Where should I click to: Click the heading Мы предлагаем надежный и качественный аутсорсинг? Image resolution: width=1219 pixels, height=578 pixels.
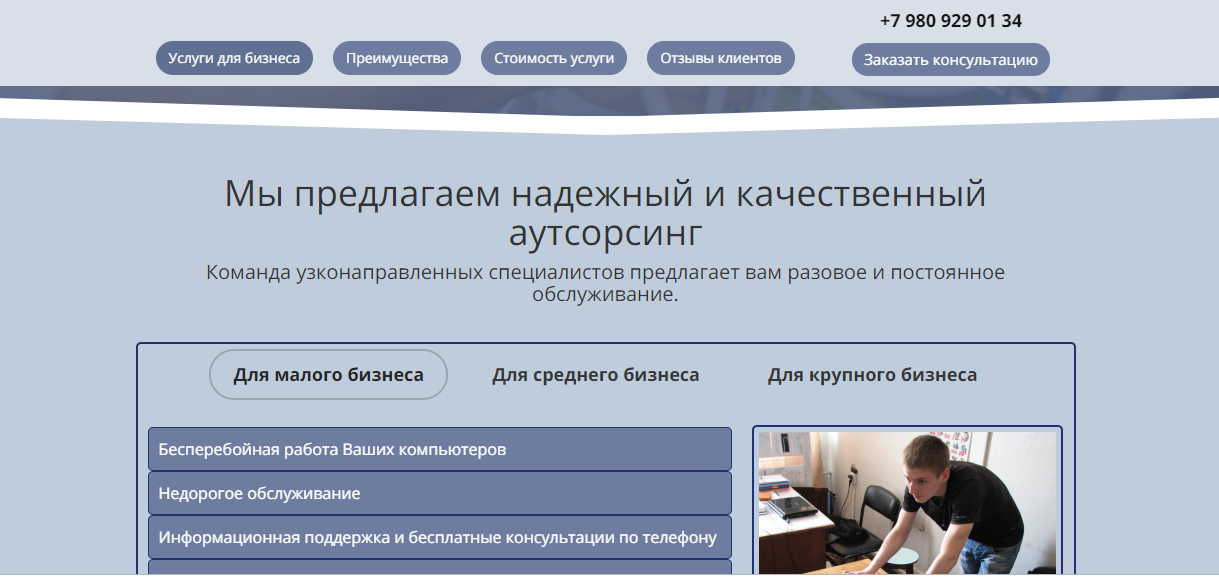[605, 212]
